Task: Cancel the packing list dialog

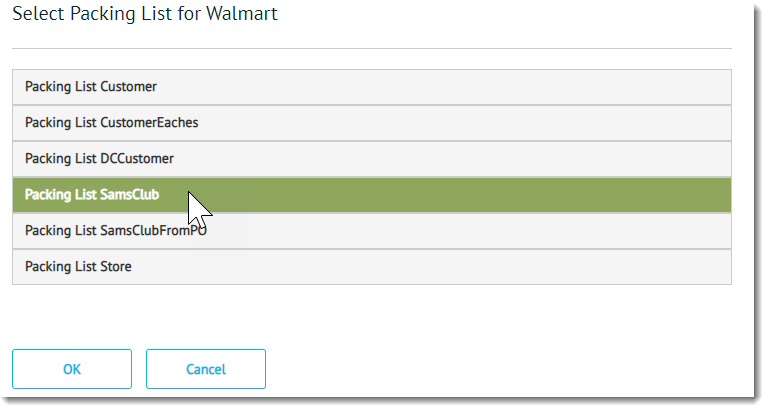Action: pos(206,369)
